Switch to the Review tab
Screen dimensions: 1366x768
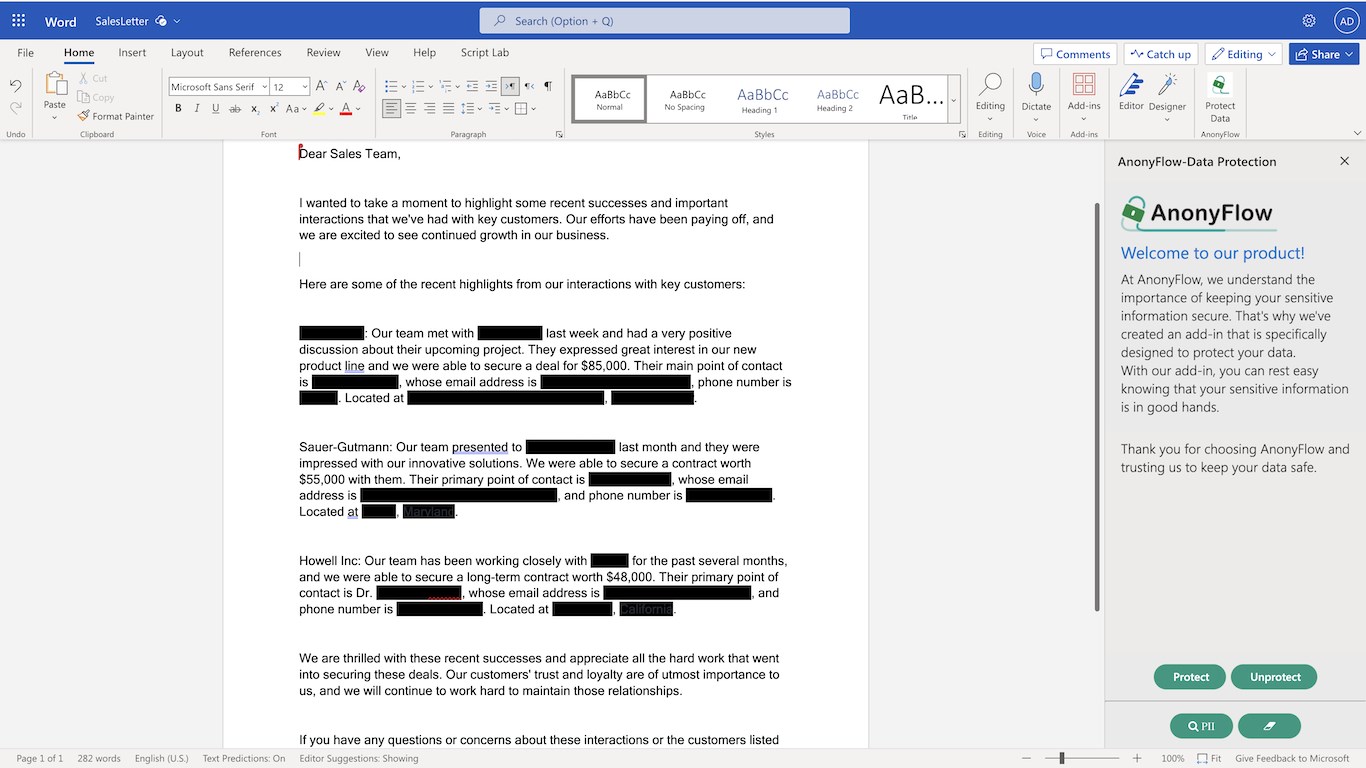323,53
